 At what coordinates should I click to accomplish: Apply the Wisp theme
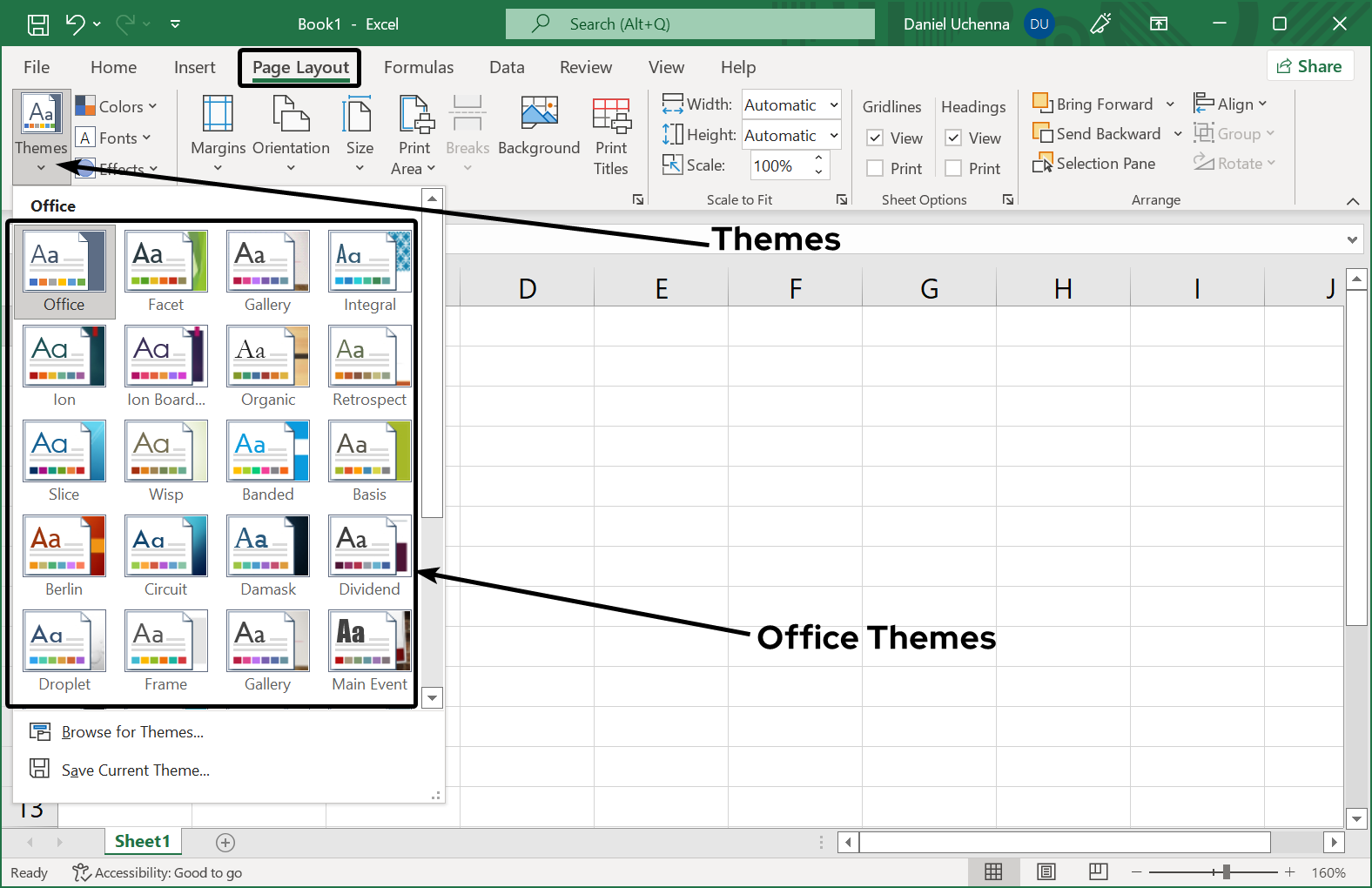tap(165, 461)
